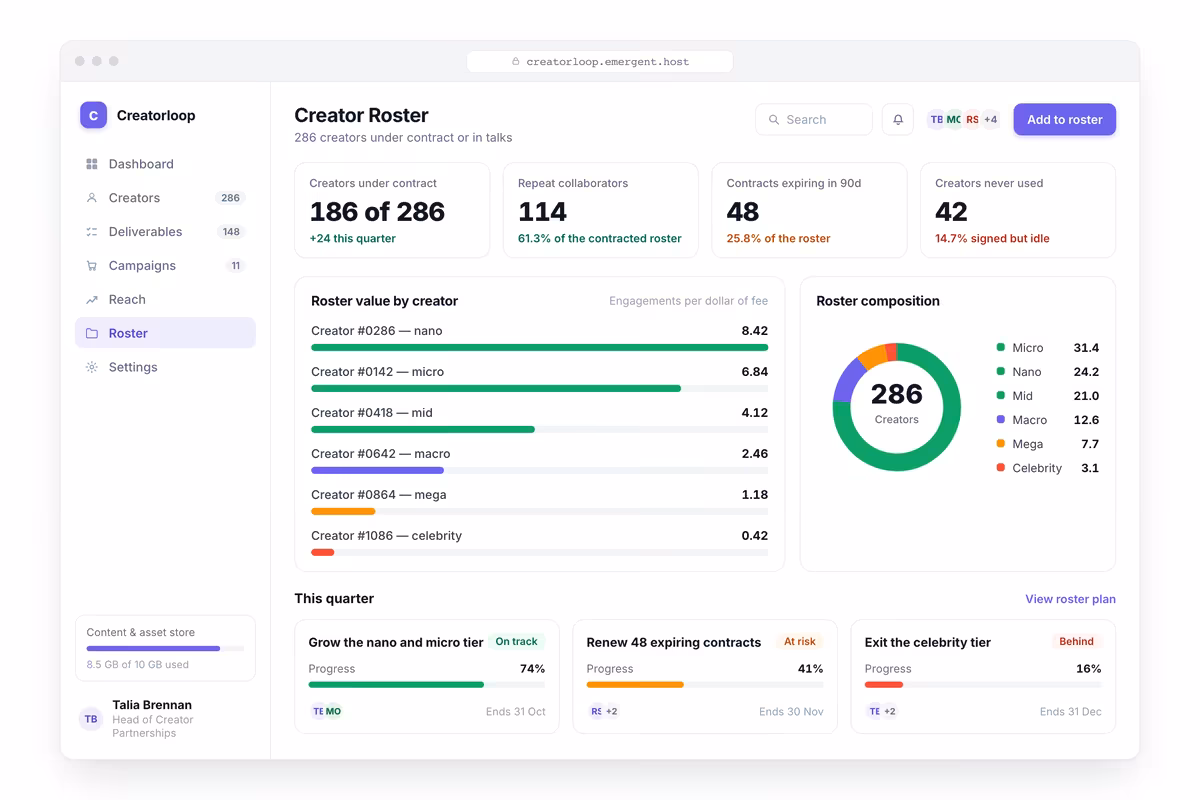Click the Campaigns cart icon
Viewport: 1200px width, 800px height.
[x=92, y=266]
